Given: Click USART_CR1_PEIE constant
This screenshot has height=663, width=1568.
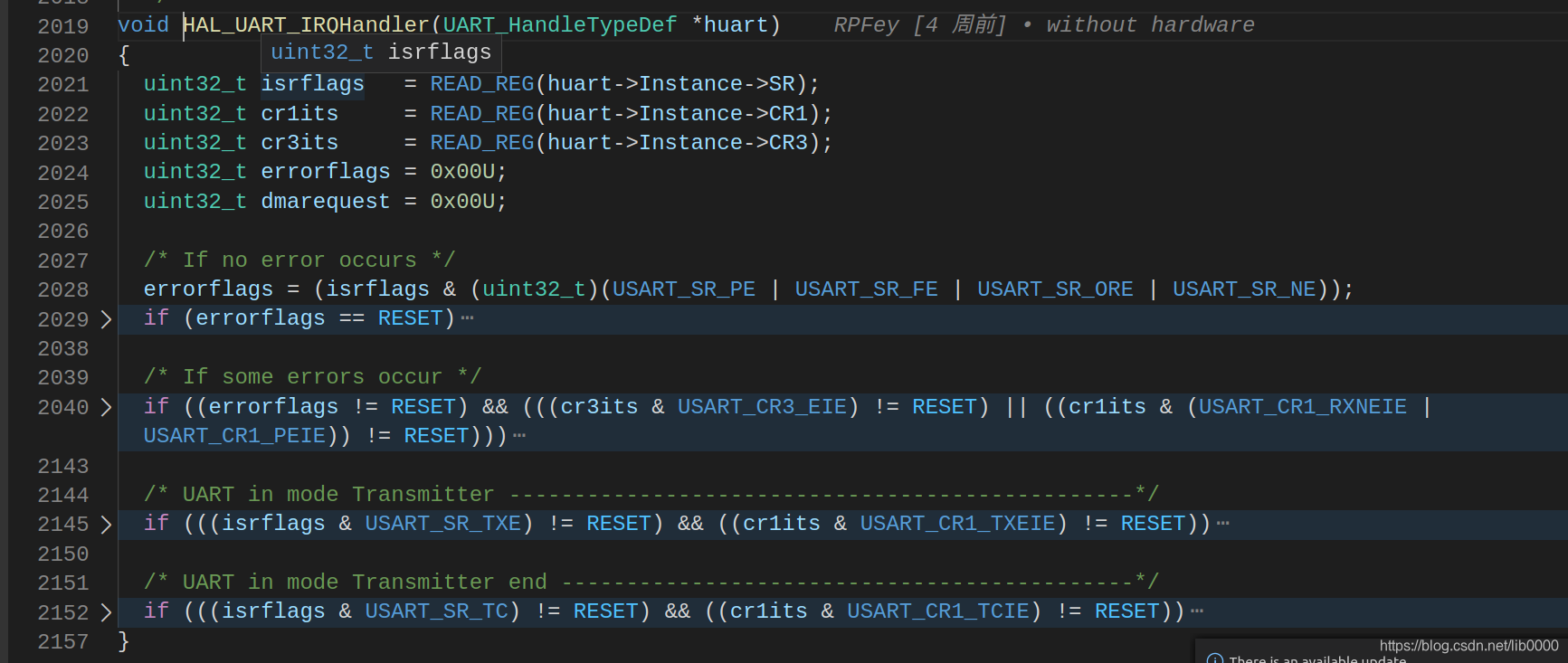Looking at the screenshot, I should 235,436.
